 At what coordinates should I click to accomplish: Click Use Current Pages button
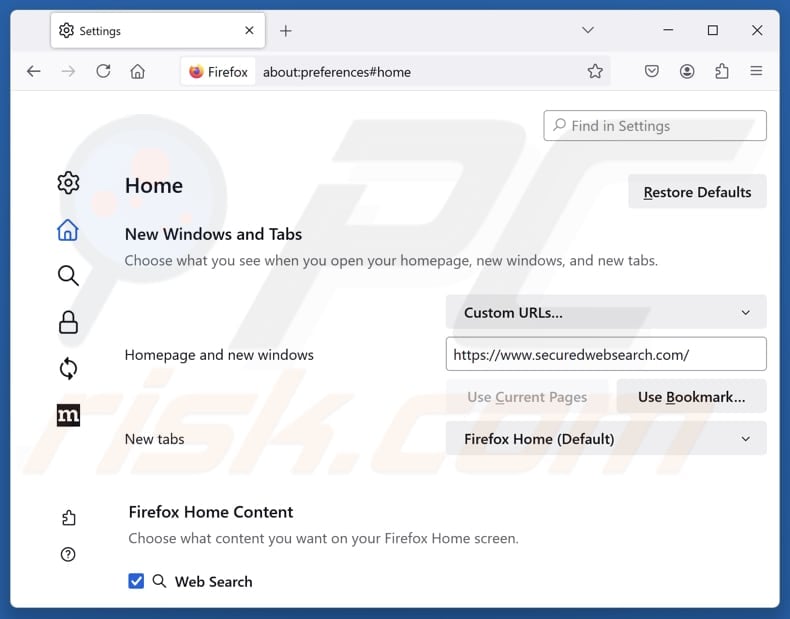click(x=527, y=397)
